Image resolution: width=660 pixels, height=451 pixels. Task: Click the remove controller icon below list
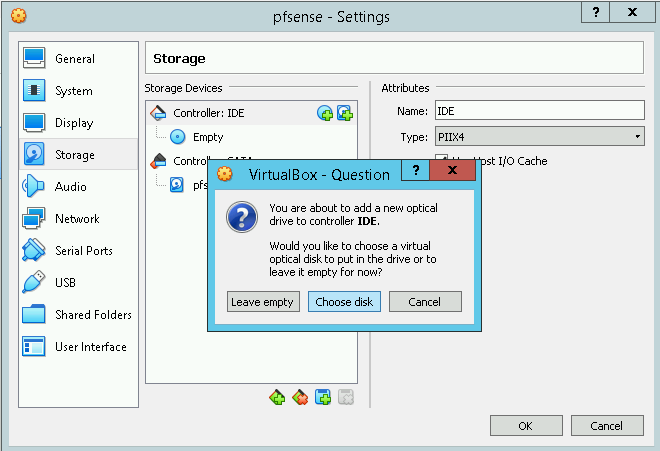(x=300, y=397)
